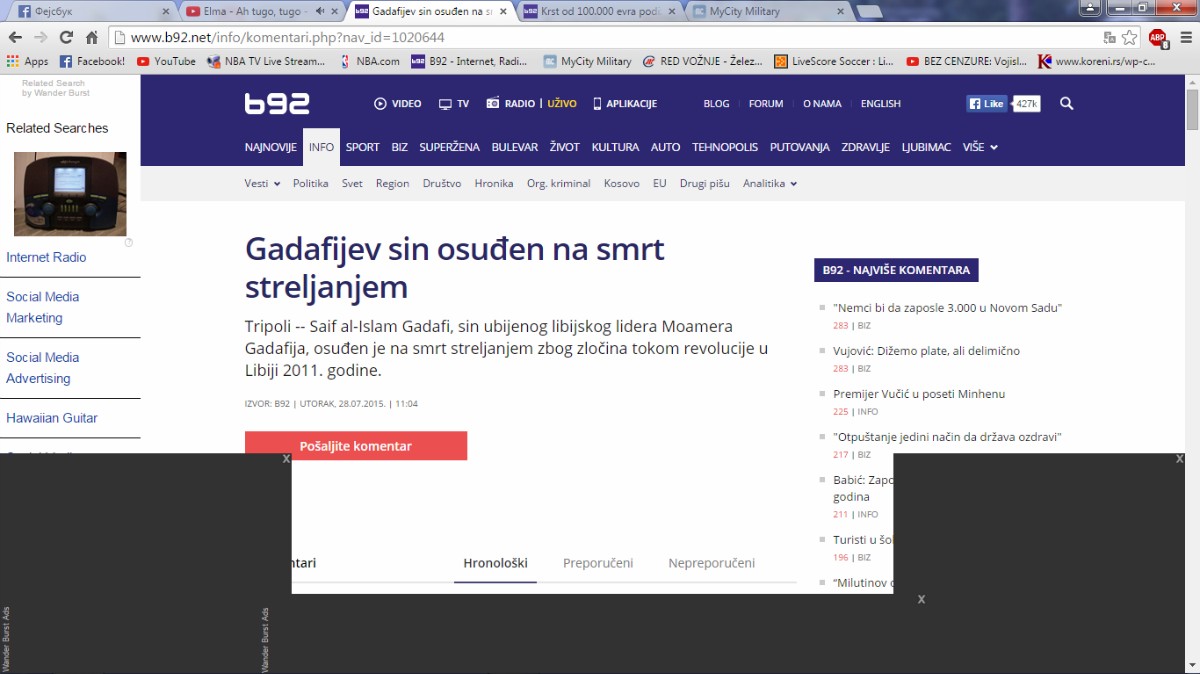Click the B92 logo
Screen dimensions: 1200x674
pos(277,103)
